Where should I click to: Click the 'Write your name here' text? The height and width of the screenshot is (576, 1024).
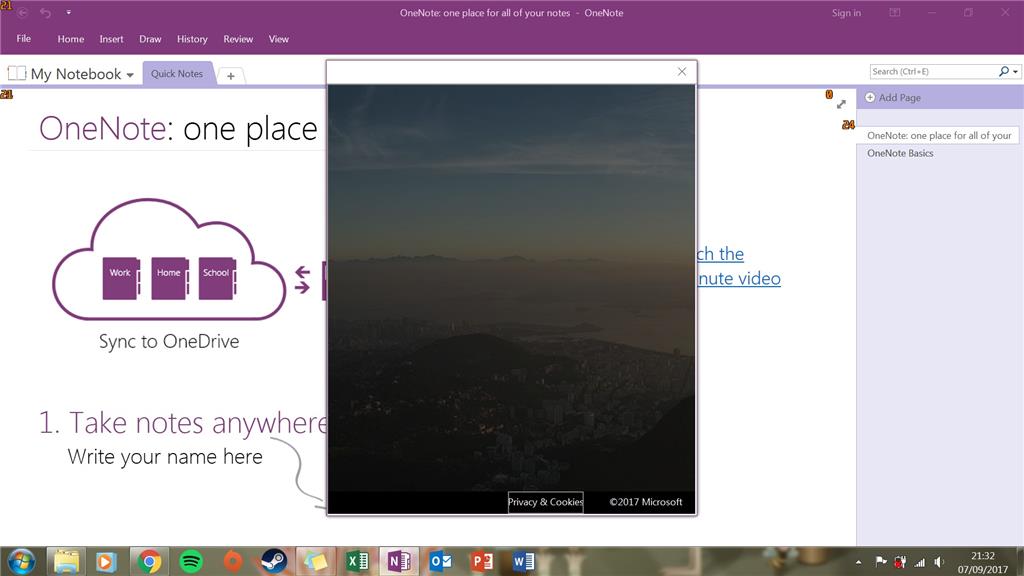[x=165, y=456]
